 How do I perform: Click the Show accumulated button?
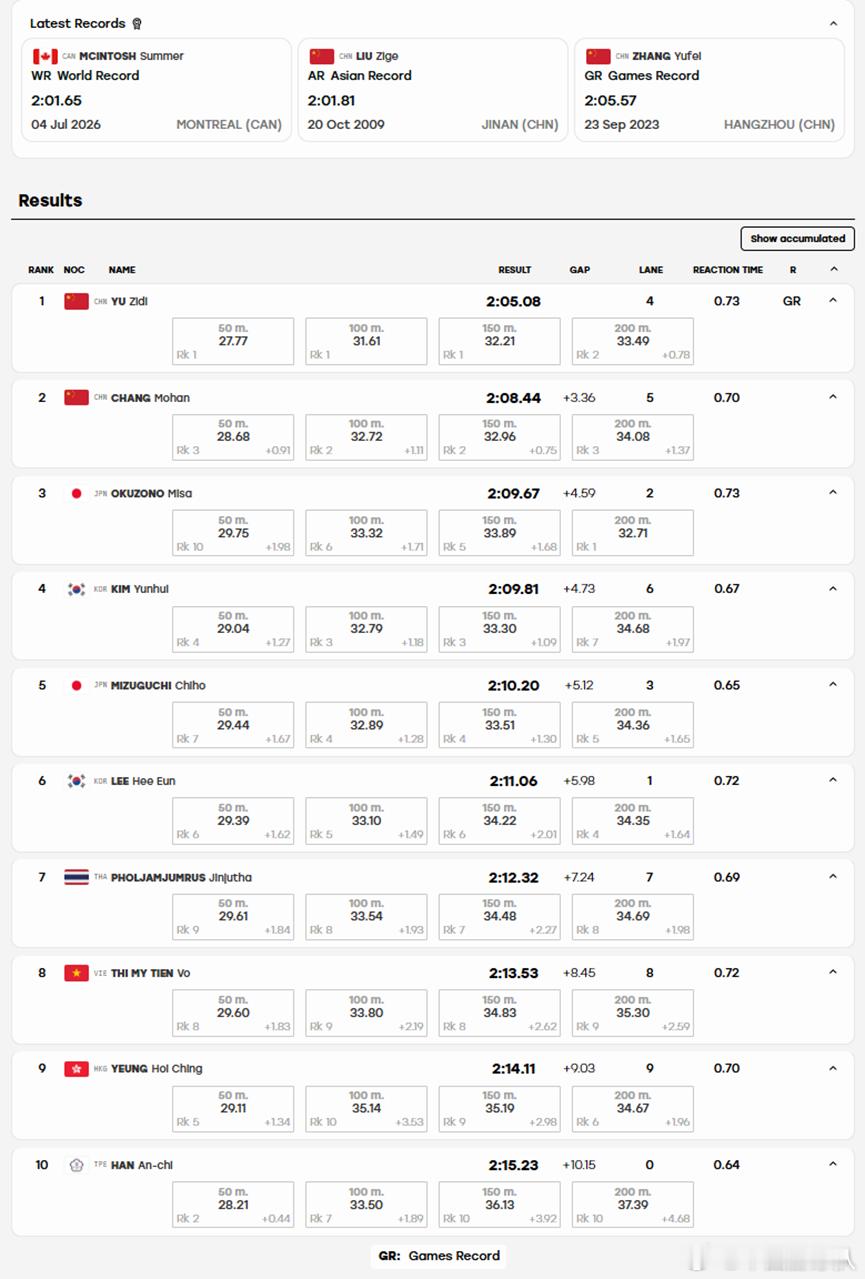click(x=797, y=238)
